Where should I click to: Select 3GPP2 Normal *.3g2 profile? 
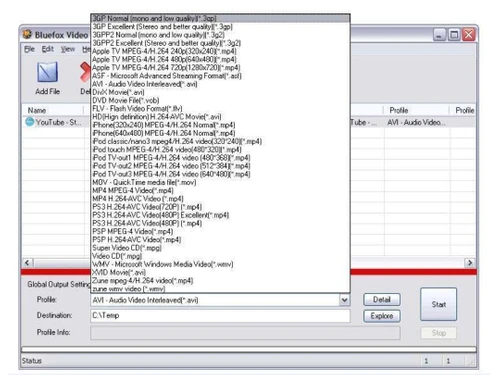pos(220,35)
